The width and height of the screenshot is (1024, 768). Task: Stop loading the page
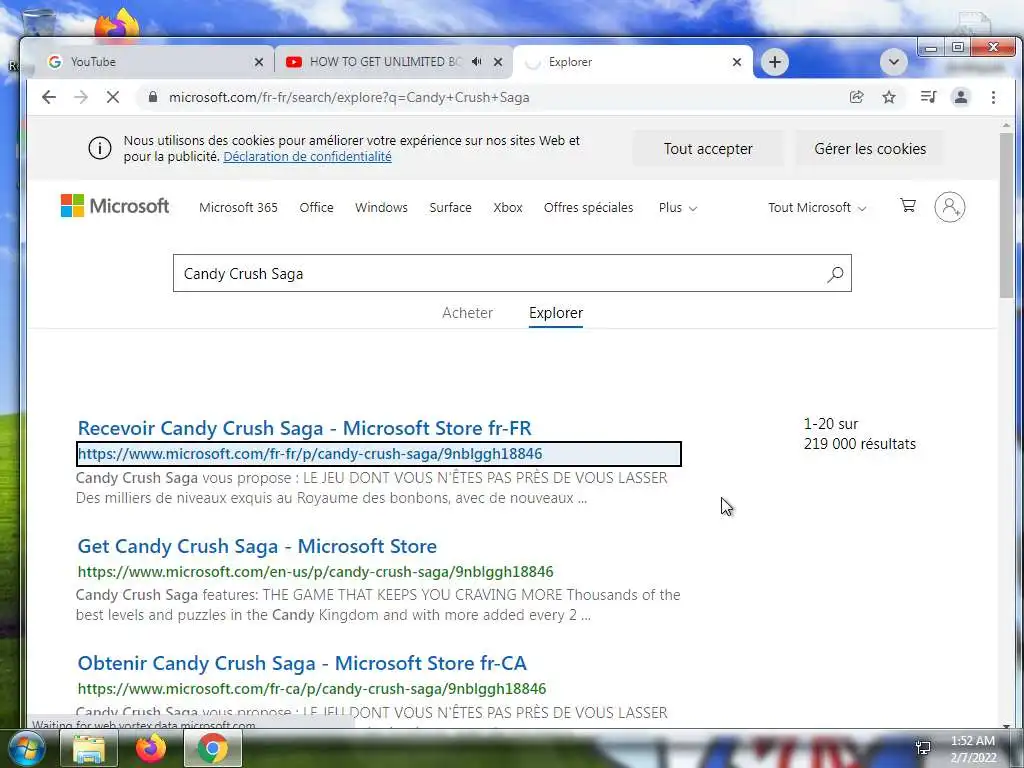113,97
